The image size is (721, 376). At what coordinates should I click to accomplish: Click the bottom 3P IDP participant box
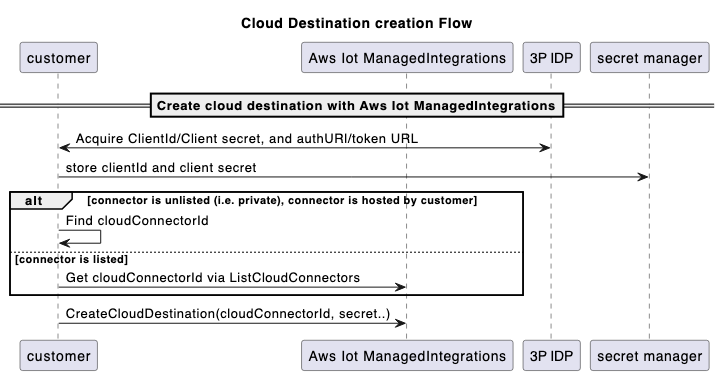click(x=551, y=355)
